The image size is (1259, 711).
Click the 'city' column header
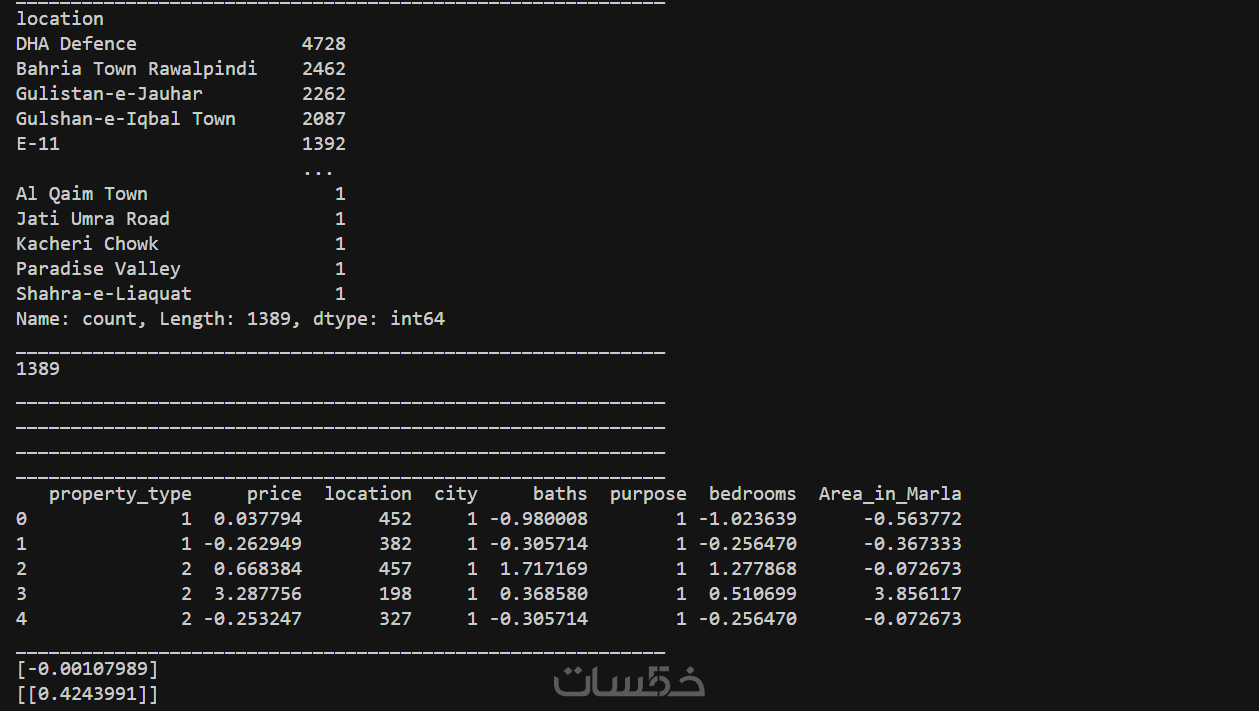pos(456,494)
